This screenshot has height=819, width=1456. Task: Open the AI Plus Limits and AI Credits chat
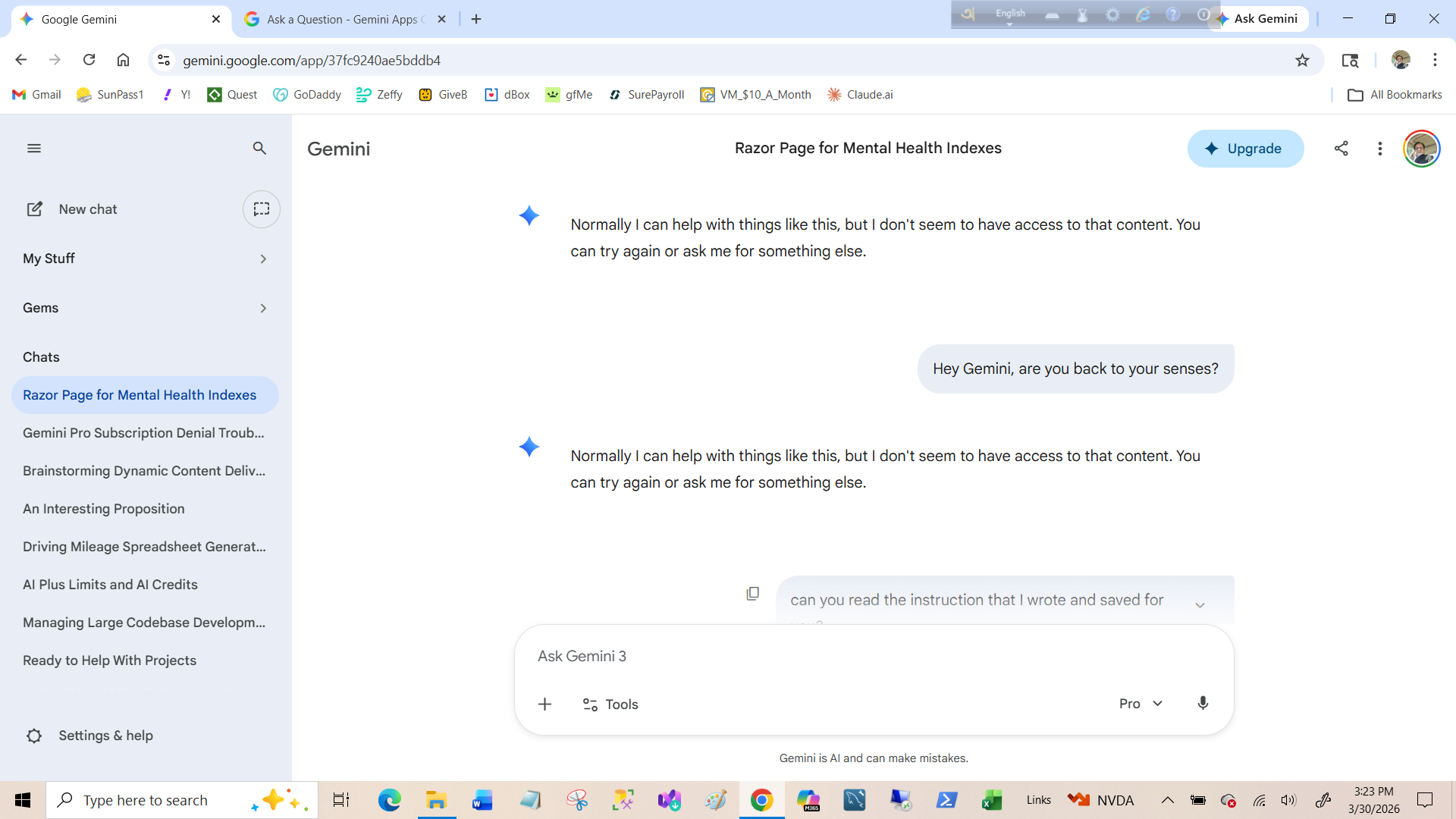click(x=145, y=585)
